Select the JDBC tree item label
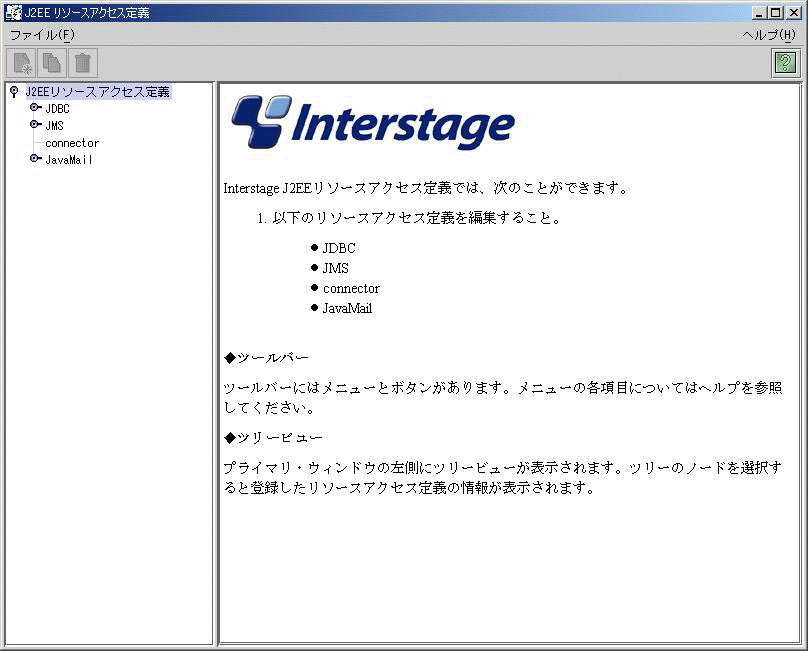 (57, 109)
